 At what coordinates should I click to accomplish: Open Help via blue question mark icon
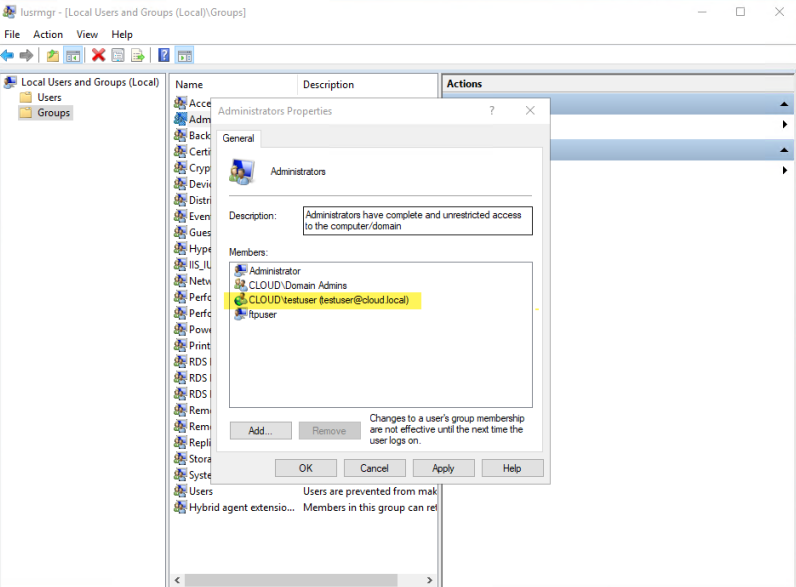click(164, 55)
